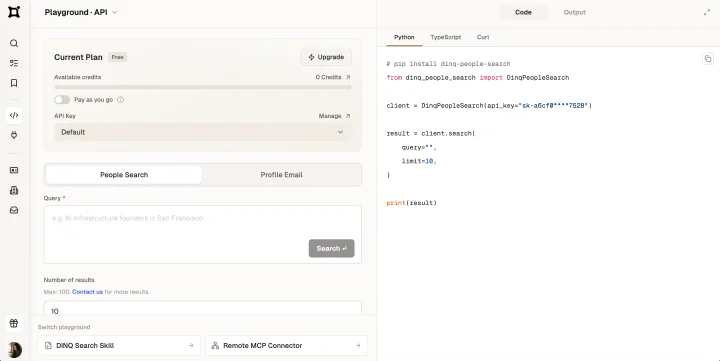Select the TypeScript tab
720x361 pixels.
[445, 37]
